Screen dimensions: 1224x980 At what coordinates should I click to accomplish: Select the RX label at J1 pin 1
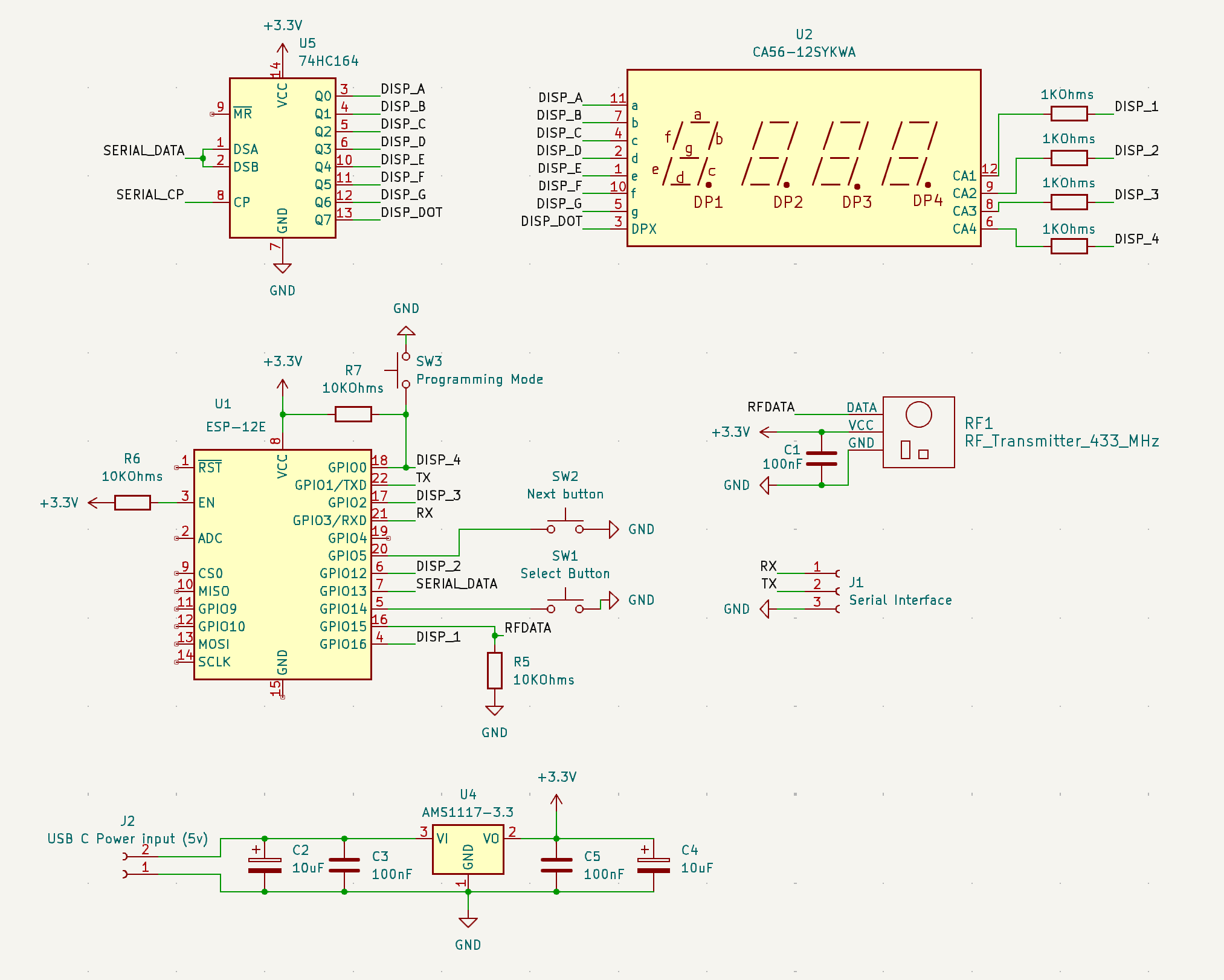pyautogui.click(x=768, y=567)
